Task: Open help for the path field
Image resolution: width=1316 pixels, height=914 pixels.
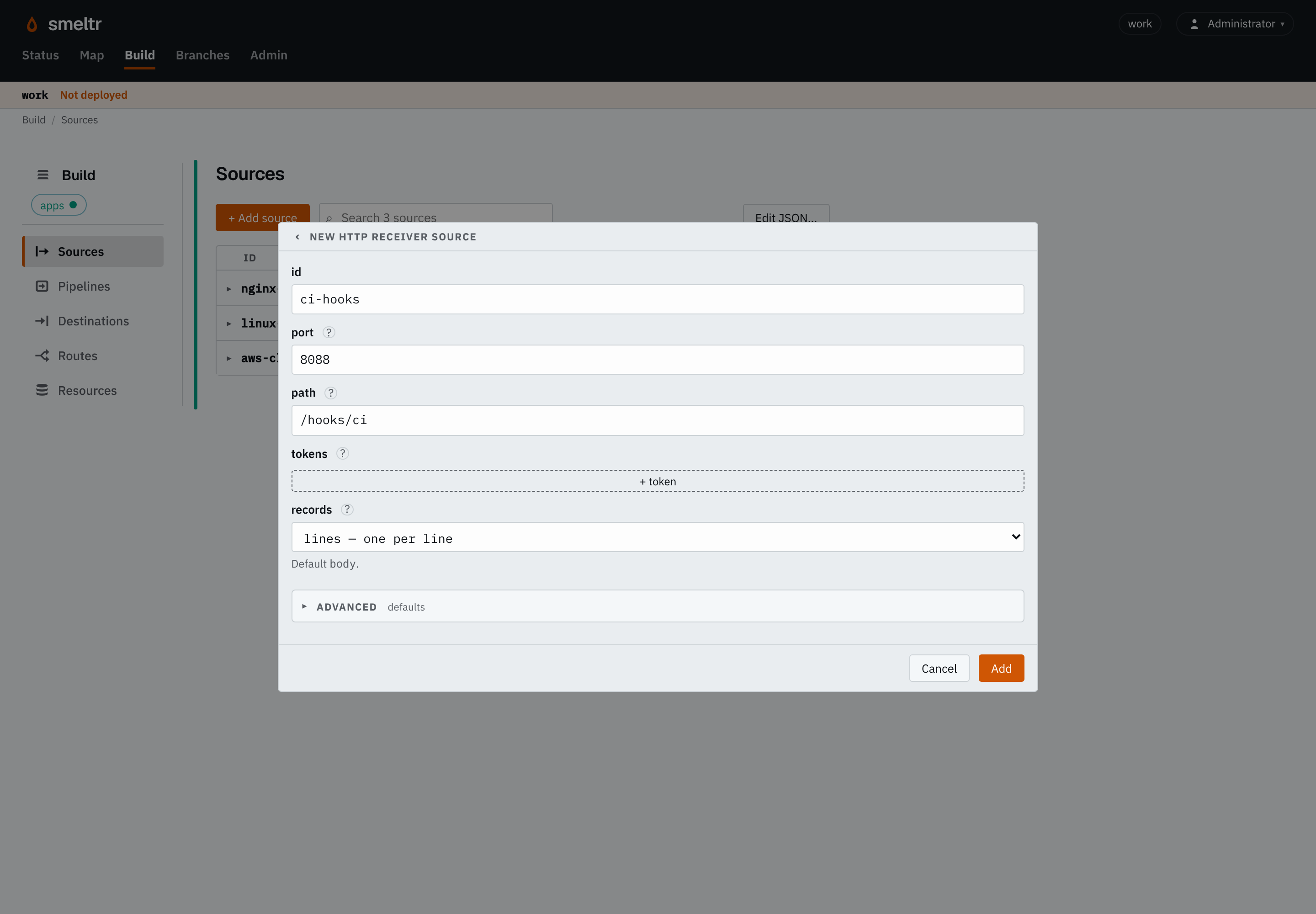Action: [330, 393]
